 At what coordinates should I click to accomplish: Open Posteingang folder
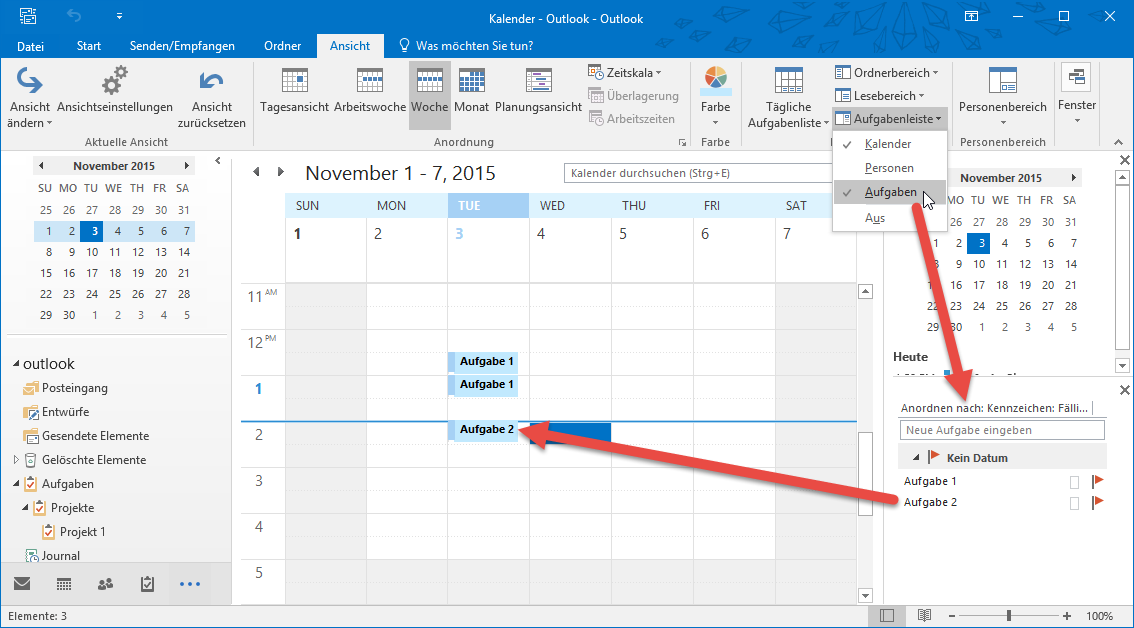[74, 388]
